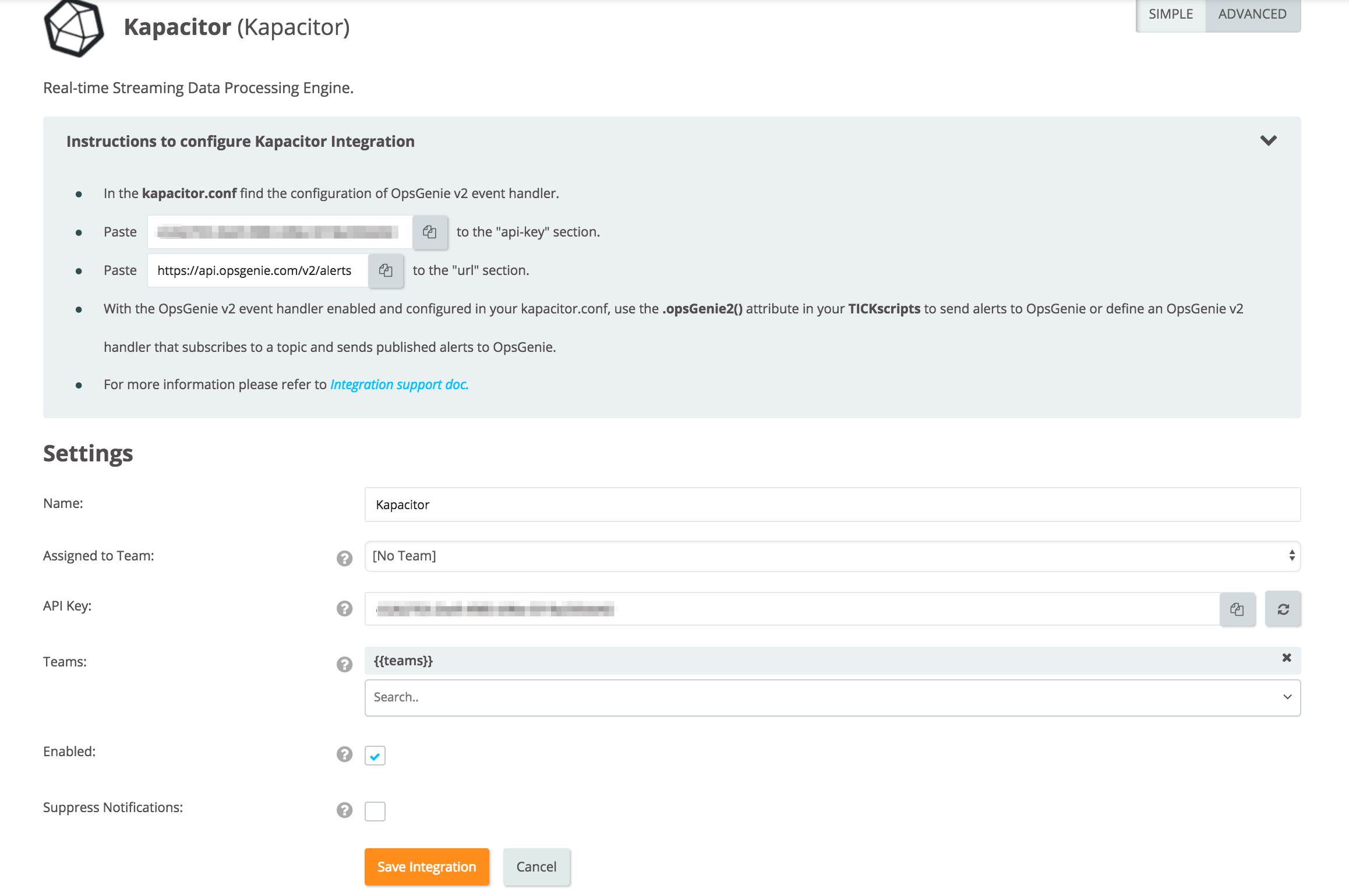Click the Name input field
The image size is (1349, 896).
pos(832,505)
